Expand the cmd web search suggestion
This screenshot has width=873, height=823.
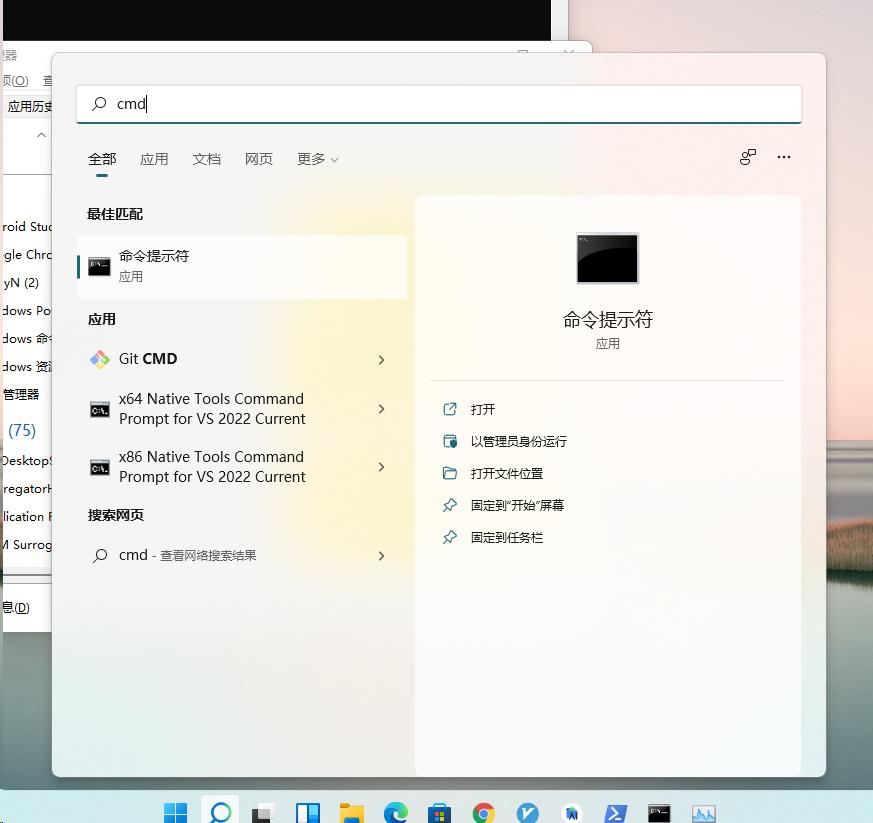coord(381,555)
